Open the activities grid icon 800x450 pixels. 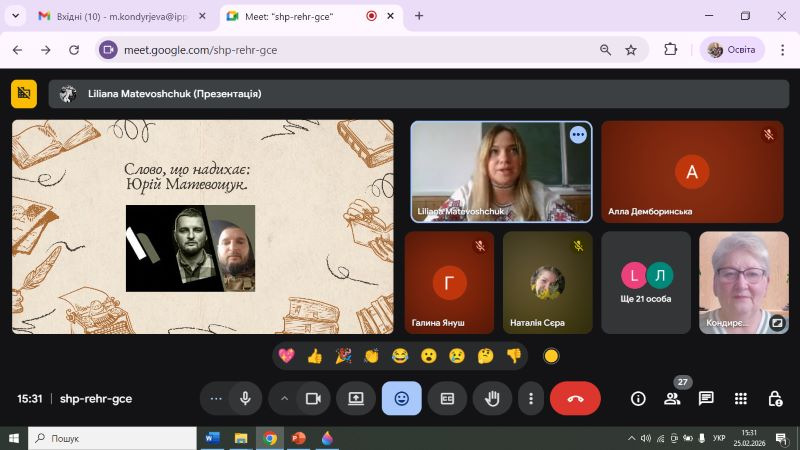coord(741,398)
